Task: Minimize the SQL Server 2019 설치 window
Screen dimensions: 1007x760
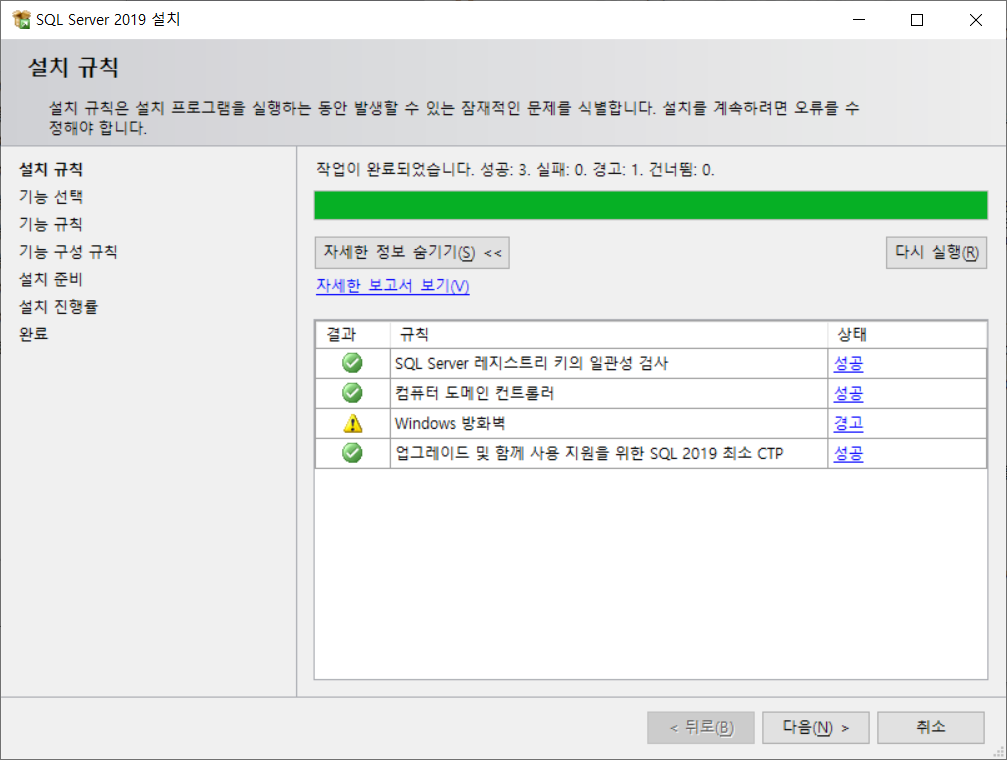Action: click(x=859, y=20)
